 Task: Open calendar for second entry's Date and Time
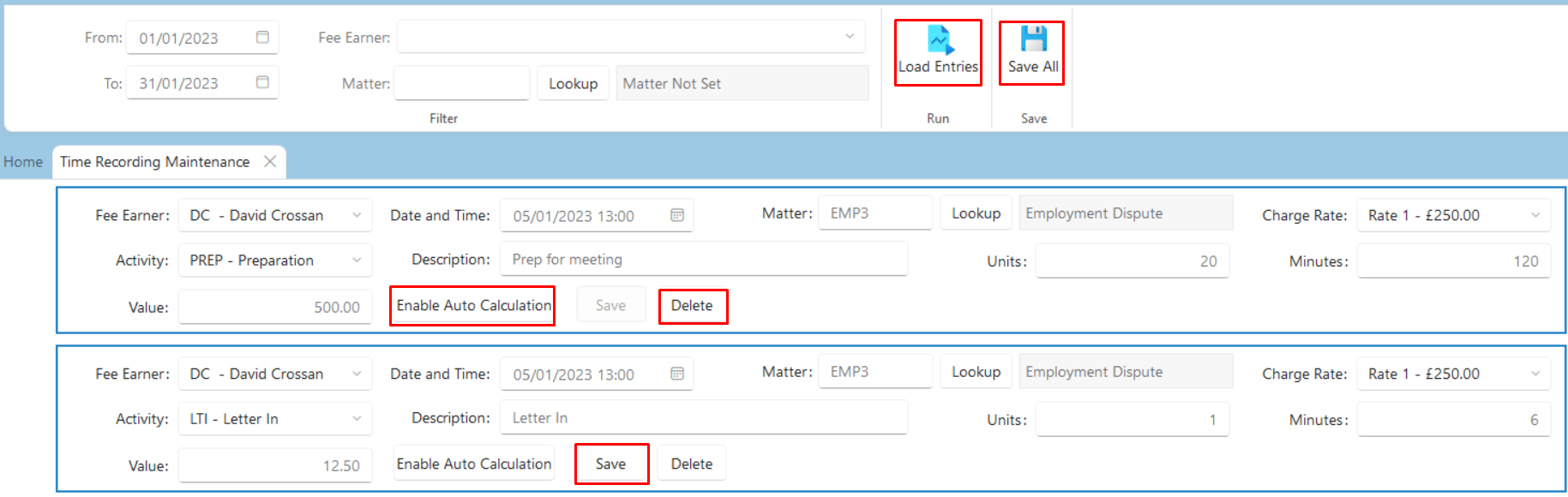[676, 374]
